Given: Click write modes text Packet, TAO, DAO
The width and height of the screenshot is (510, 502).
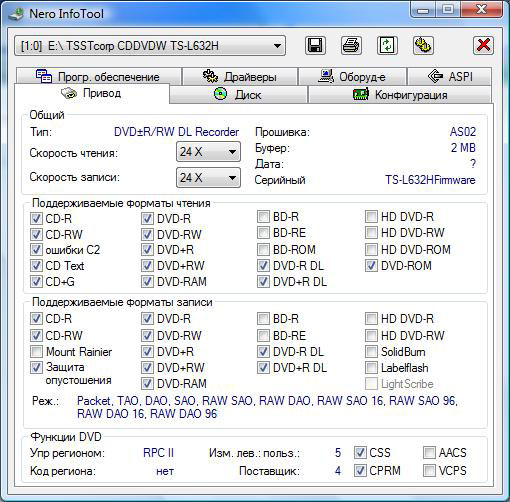Looking at the screenshot, I should pos(267,407).
